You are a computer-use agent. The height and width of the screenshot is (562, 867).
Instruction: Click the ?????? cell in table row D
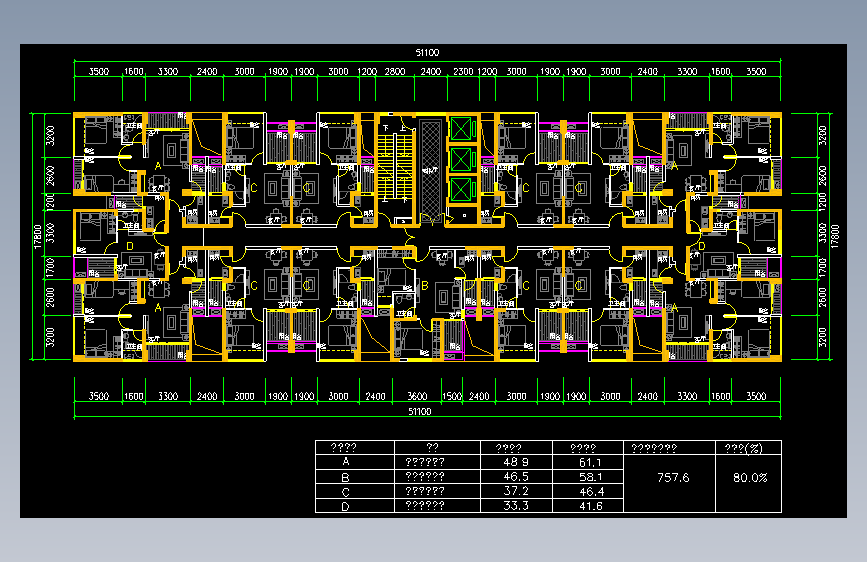pyautogui.click(x=425, y=505)
